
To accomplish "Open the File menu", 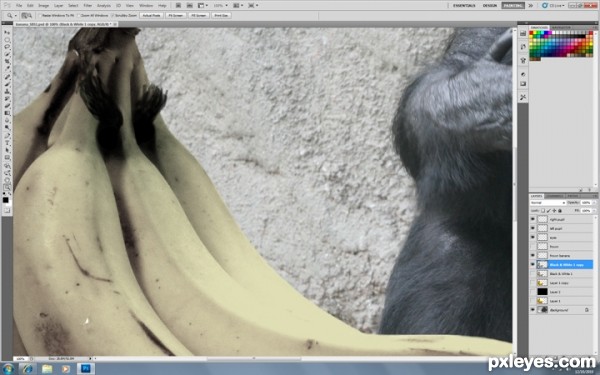I will pos(19,6).
